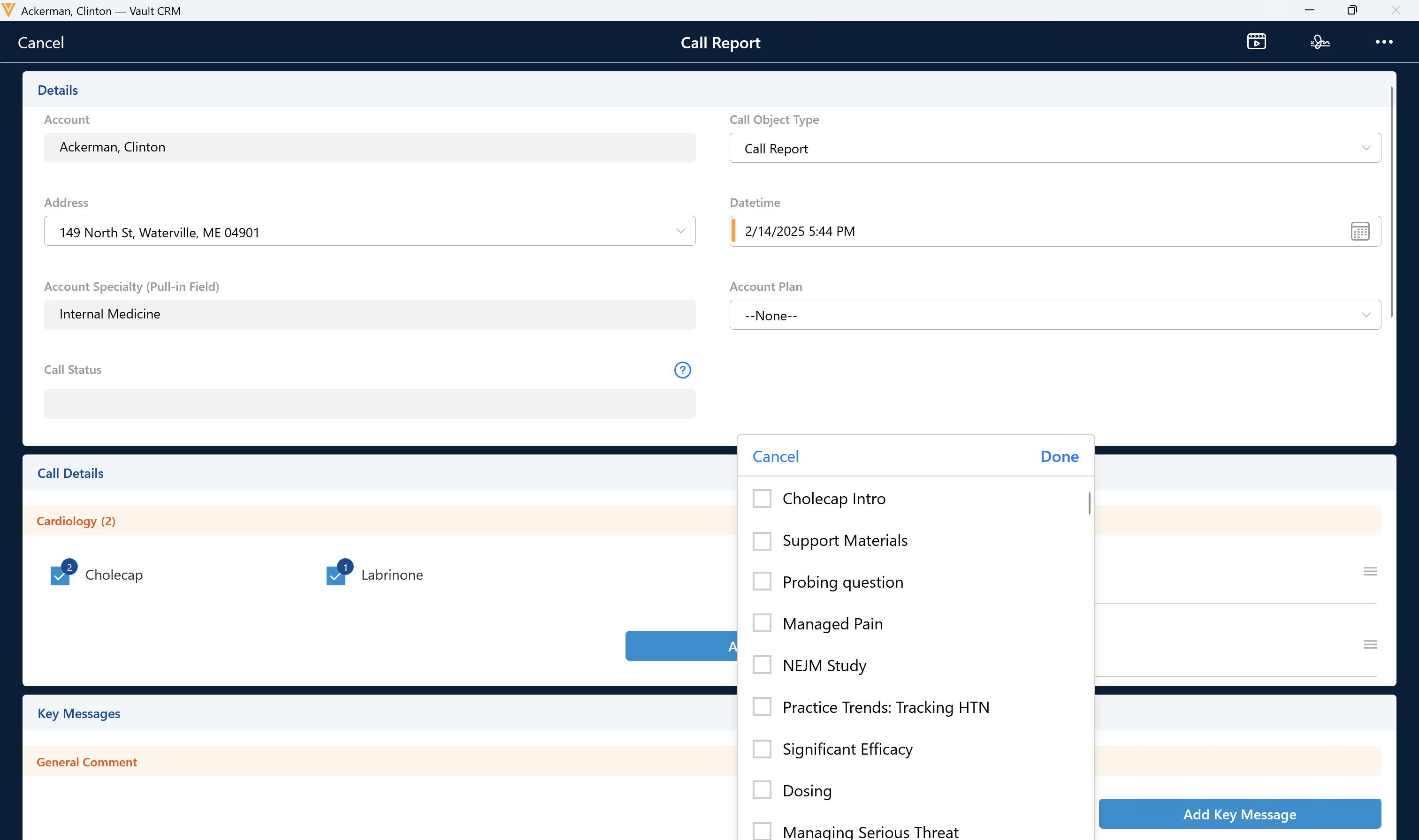Open the media presentation icon in header
Image resolution: width=1419 pixels, height=840 pixels.
click(1256, 42)
